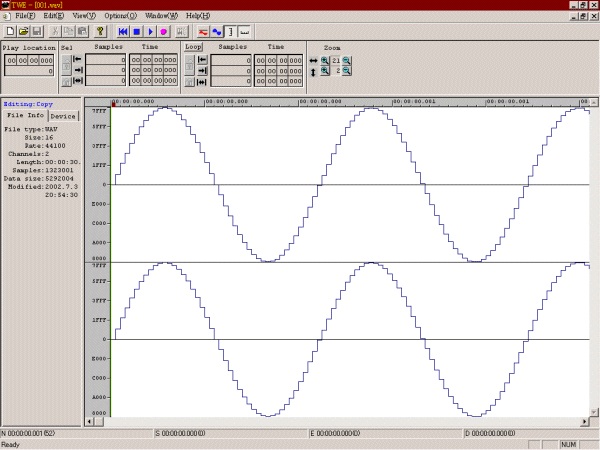
Task: Create a new file with toolbar icon
Action: (9, 31)
